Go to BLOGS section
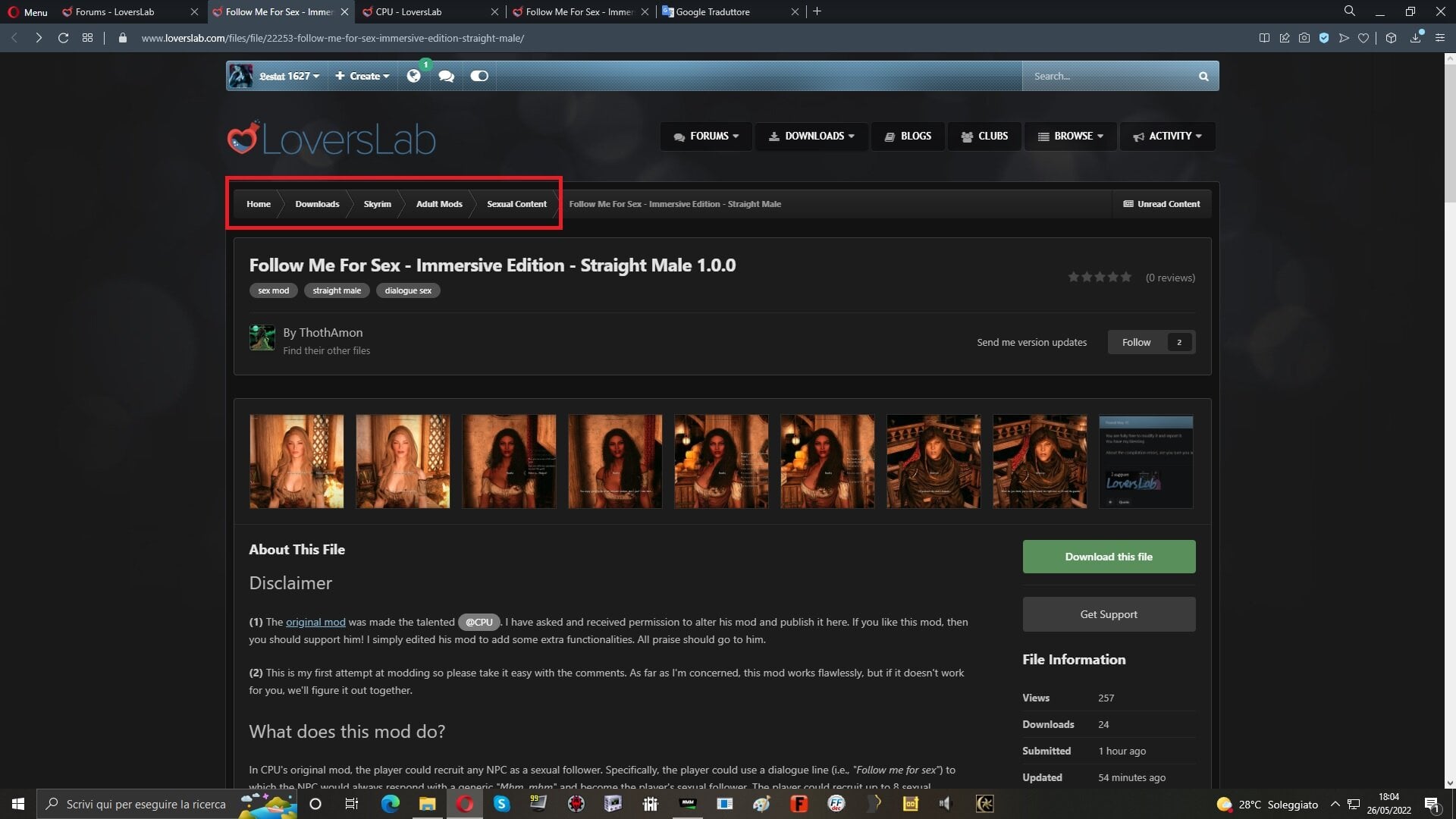This screenshot has width=1456, height=819. click(908, 136)
